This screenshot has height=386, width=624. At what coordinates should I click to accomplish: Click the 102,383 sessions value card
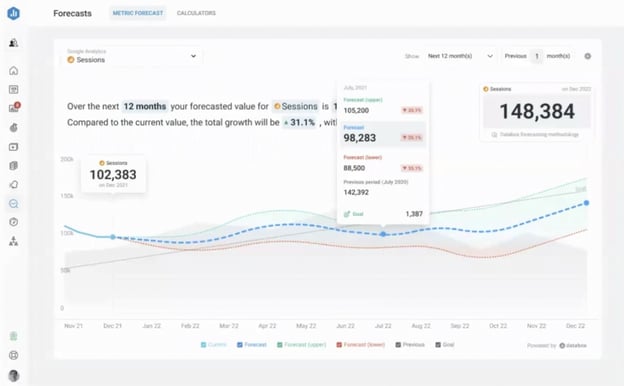[x=113, y=174]
